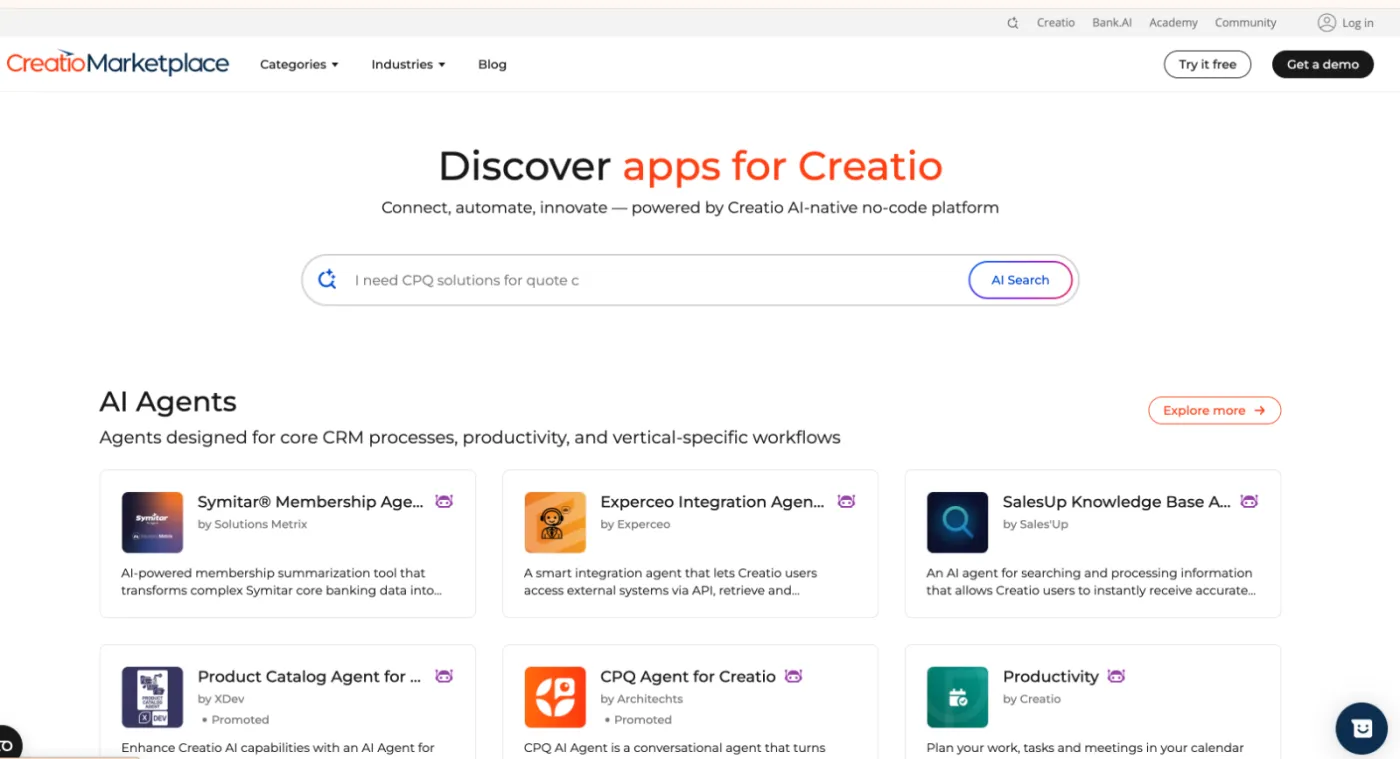This screenshot has height=759, width=1400.
Task: Click the 'by Sales'Up' developer text
Action: click(1035, 524)
